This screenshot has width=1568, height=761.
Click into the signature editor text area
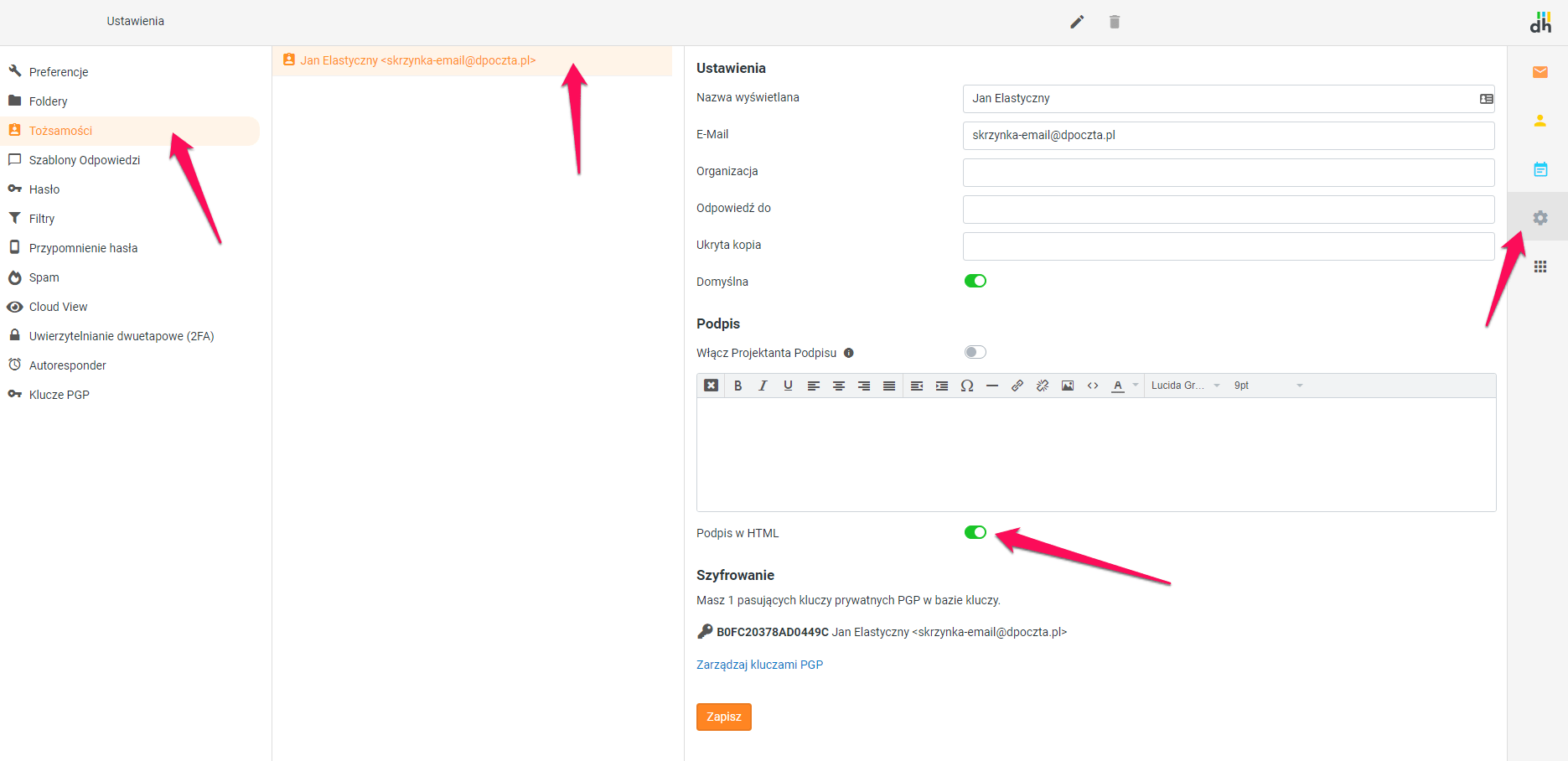1096,454
